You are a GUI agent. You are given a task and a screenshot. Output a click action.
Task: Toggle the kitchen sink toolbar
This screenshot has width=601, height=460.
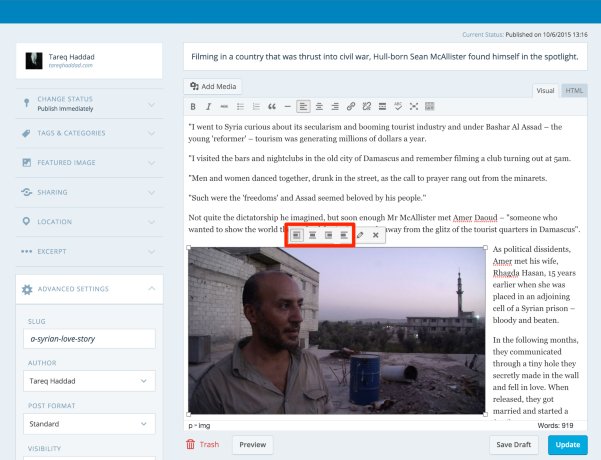[x=430, y=107]
